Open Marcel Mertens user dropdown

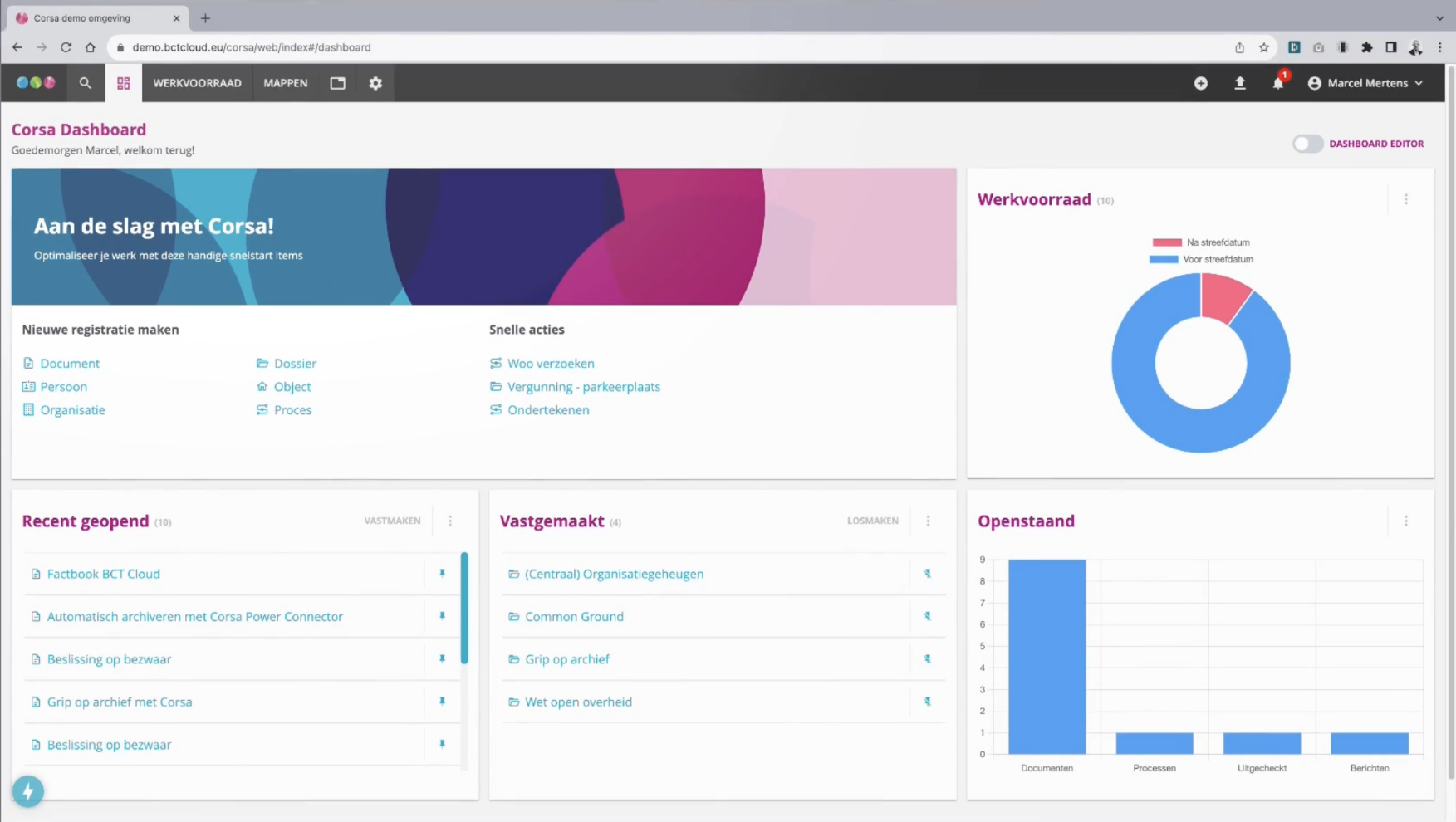coord(1365,83)
